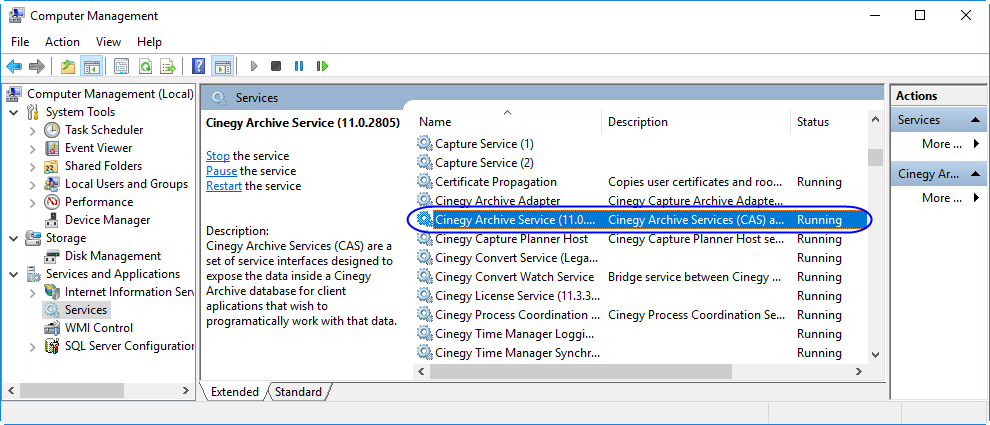The image size is (990, 425).
Task: Collapse the Storage tree node
Action: point(13,239)
